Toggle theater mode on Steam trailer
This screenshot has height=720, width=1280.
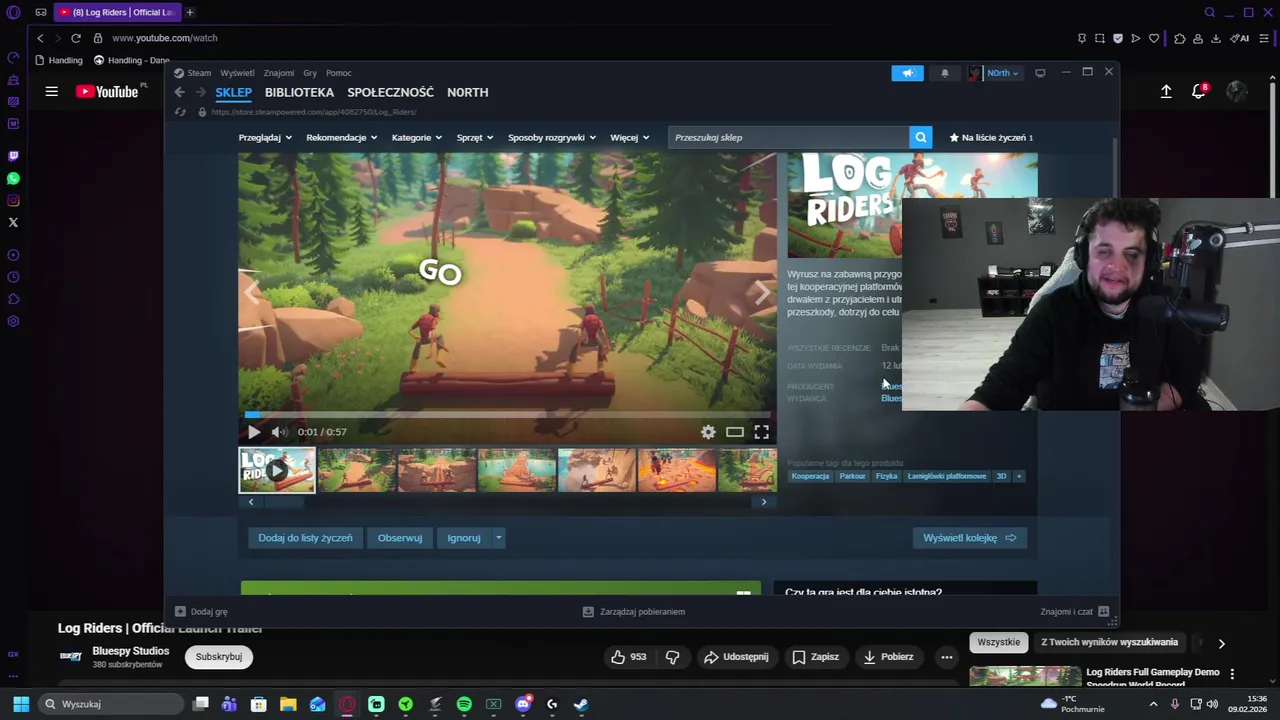[735, 432]
